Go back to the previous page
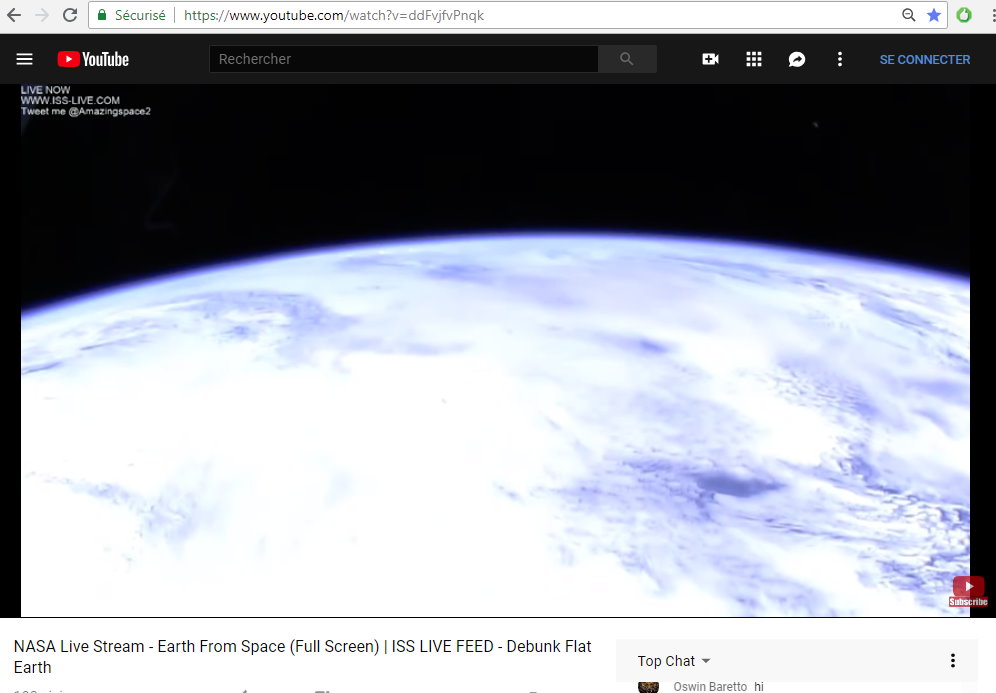Screen dimensions: 996x693 pos(14,15)
